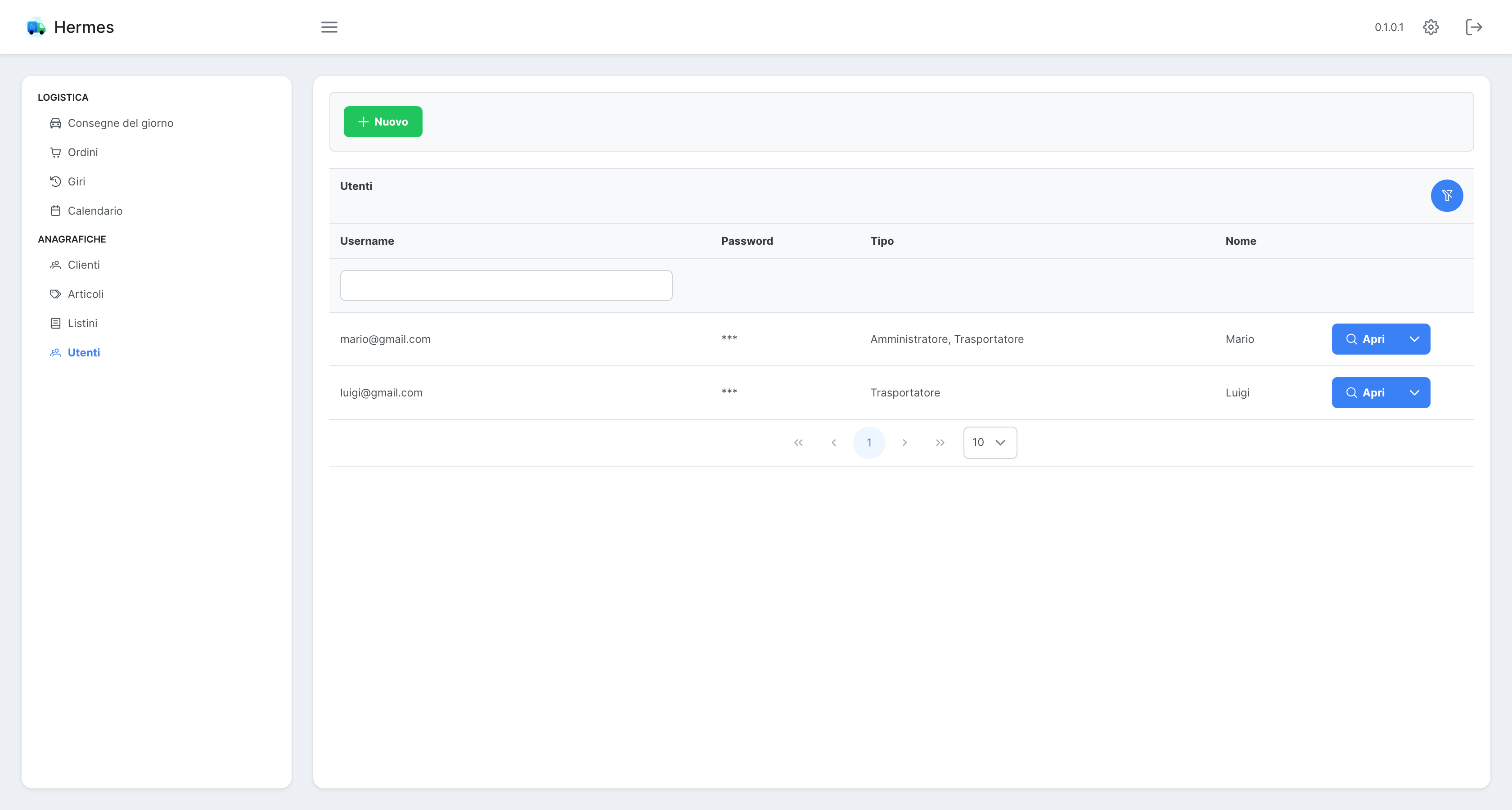Open the mario@gmail.com user with Apri
Screen dimensions: 1512x810
pos(1365,339)
